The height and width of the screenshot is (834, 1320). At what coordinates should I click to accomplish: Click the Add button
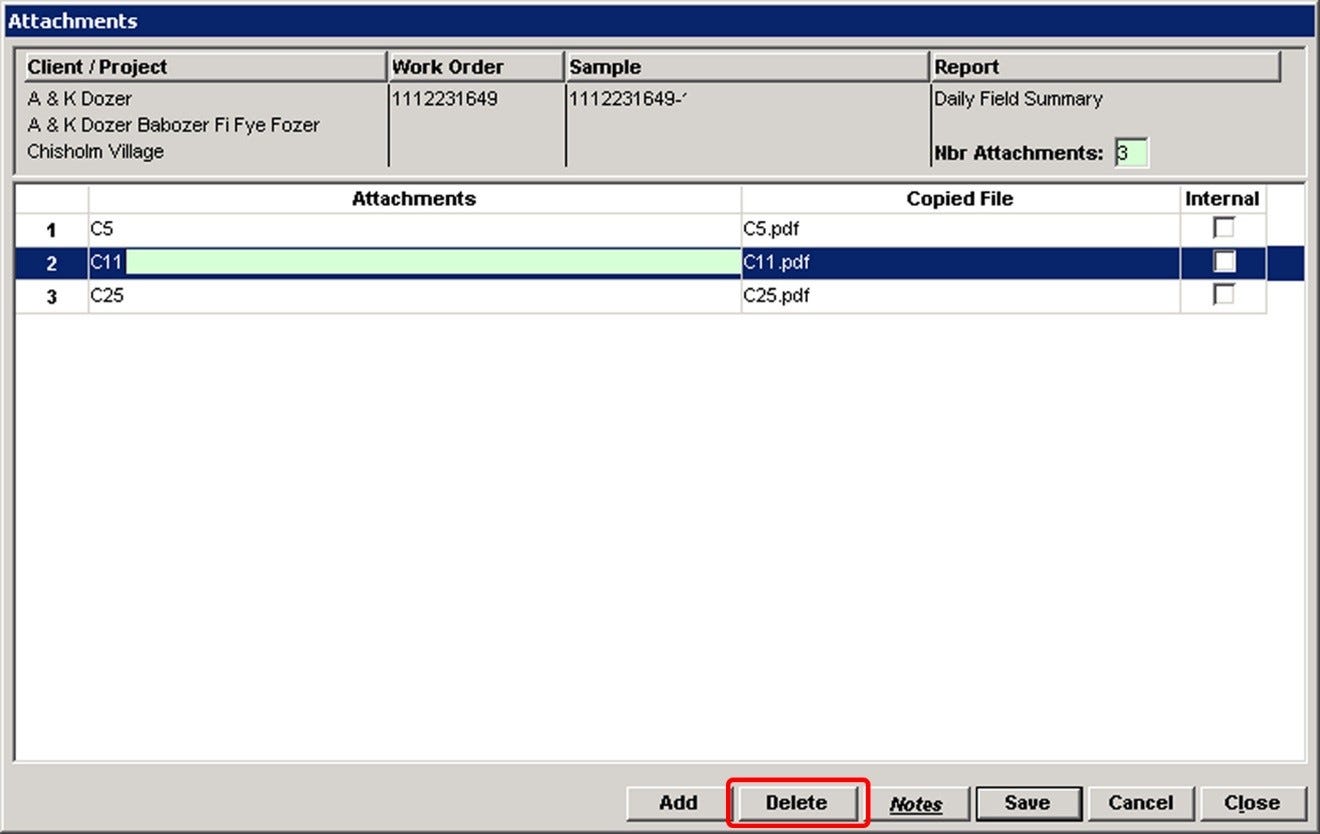[678, 803]
